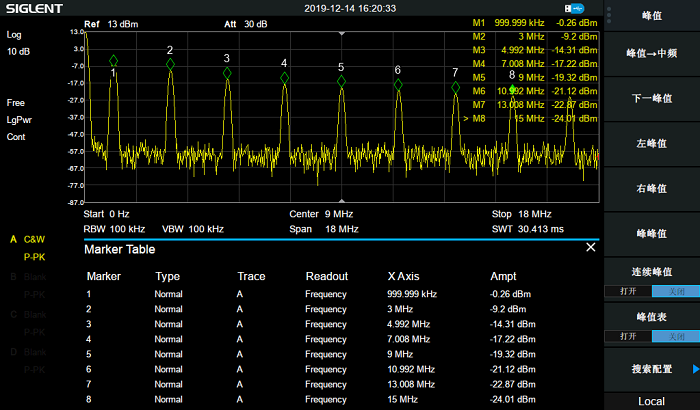
Task: Click the Center 9 MHz frequency field
Action: 321,214
